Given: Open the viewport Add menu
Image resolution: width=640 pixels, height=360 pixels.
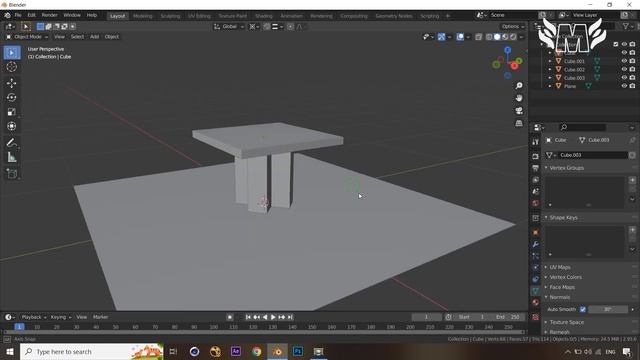Looking at the screenshot, I should point(94,37).
